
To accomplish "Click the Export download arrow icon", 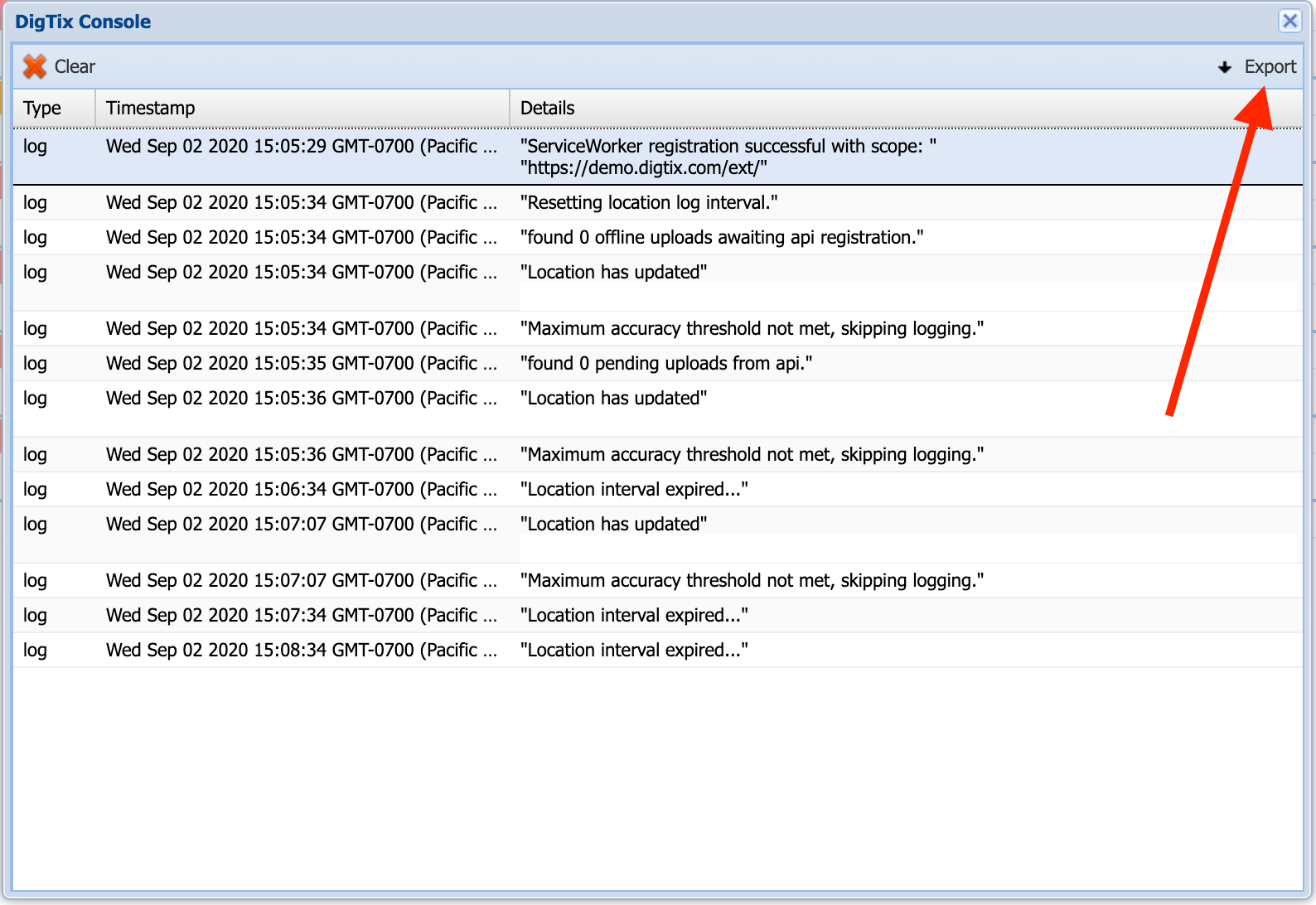I will click(1225, 67).
